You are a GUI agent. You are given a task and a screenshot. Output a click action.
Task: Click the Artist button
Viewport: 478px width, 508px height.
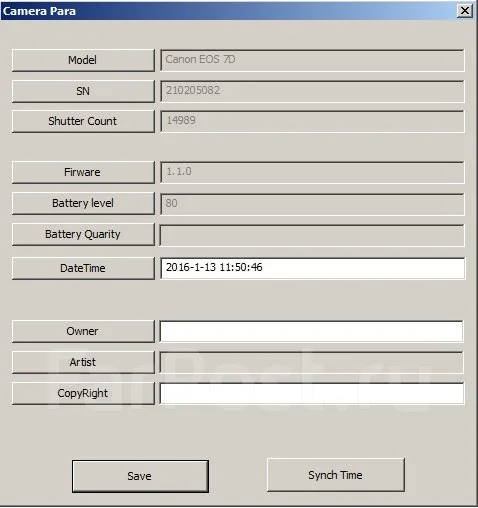pyautogui.click(x=83, y=362)
